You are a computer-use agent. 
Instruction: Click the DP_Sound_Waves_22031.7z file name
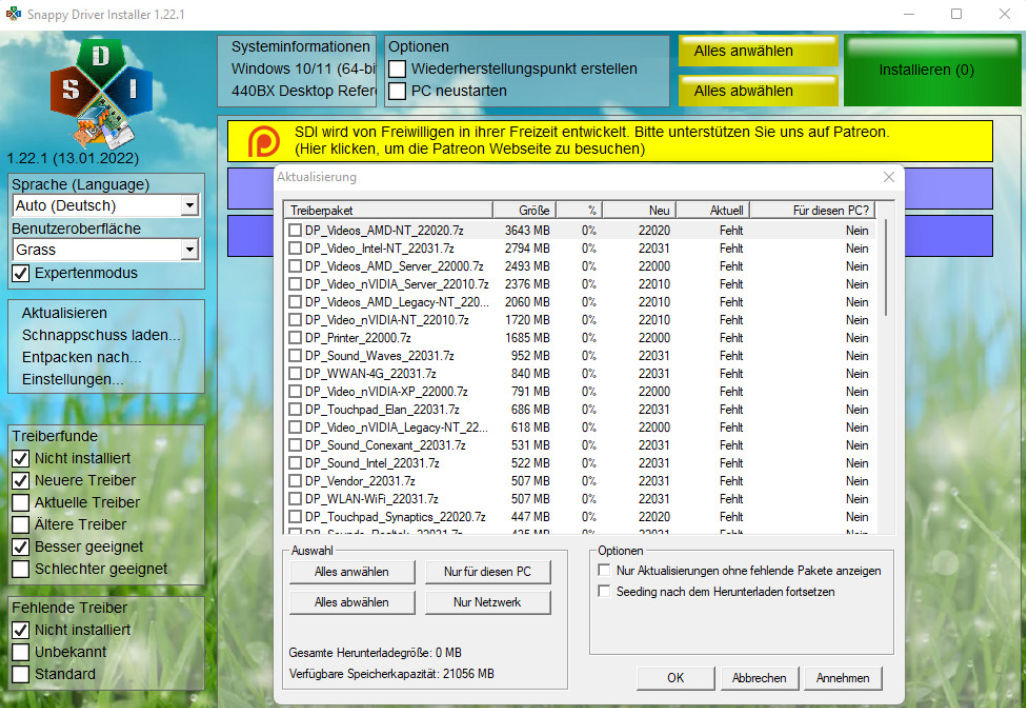(x=380, y=356)
